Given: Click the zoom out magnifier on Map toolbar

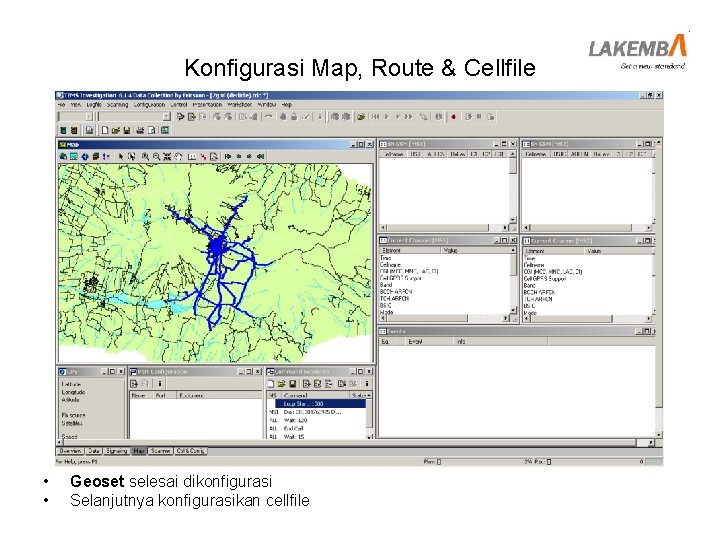Looking at the screenshot, I should coord(155,156).
